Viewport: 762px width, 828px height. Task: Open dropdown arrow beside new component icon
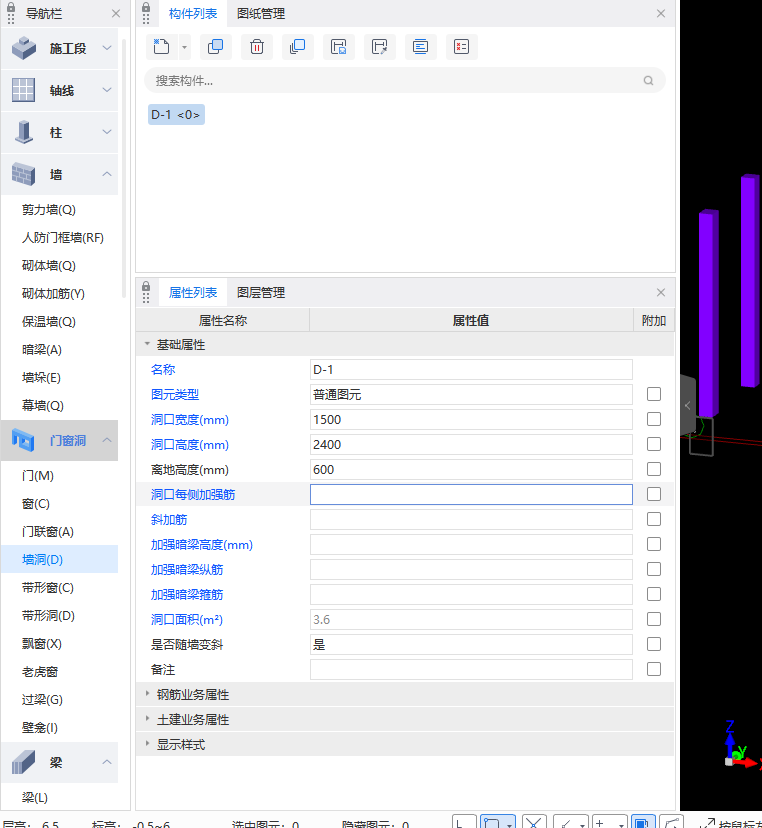[x=184, y=47]
